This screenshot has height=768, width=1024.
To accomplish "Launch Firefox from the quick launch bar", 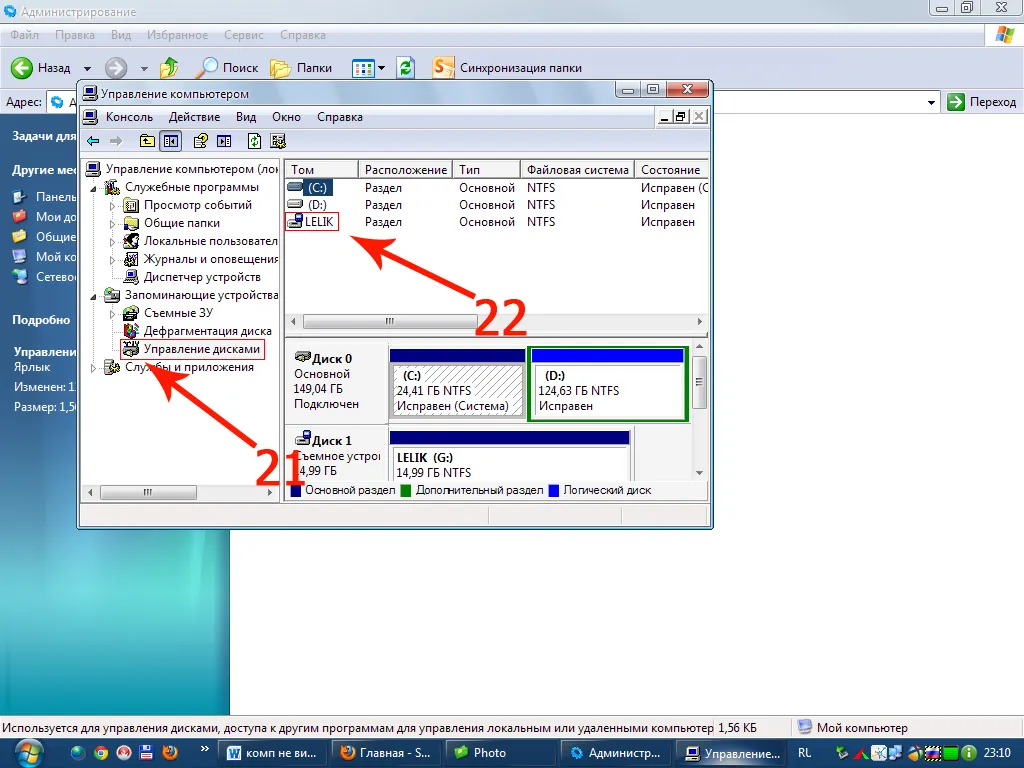I will pyautogui.click(x=170, y=752).
